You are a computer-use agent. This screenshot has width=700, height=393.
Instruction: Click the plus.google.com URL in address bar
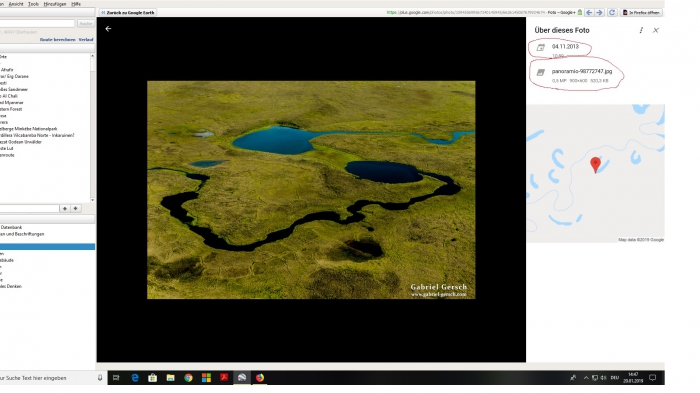pyautogui.click(x=466, y=13)
